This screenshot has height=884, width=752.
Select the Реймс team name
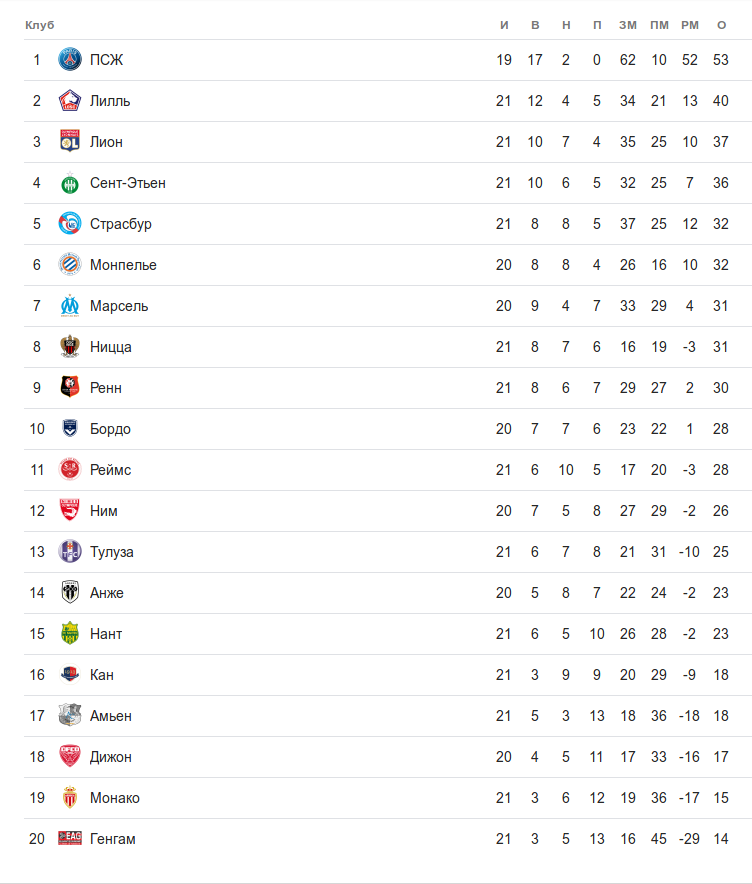coord(110,470)
